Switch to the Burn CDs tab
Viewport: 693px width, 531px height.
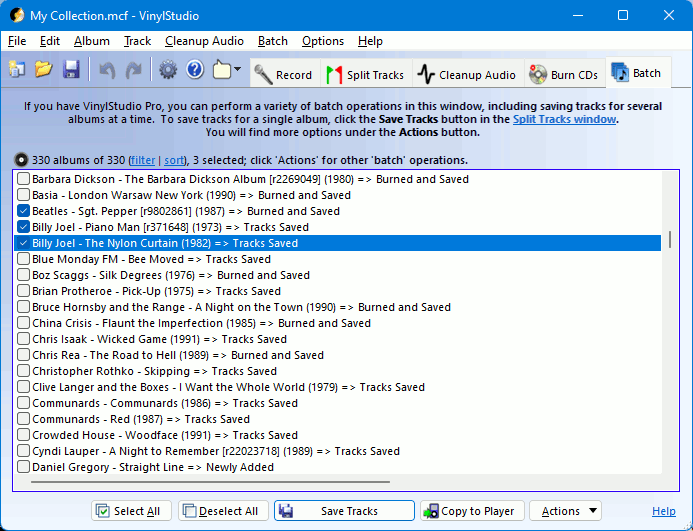pyautogui.click(x=564, y=75)
